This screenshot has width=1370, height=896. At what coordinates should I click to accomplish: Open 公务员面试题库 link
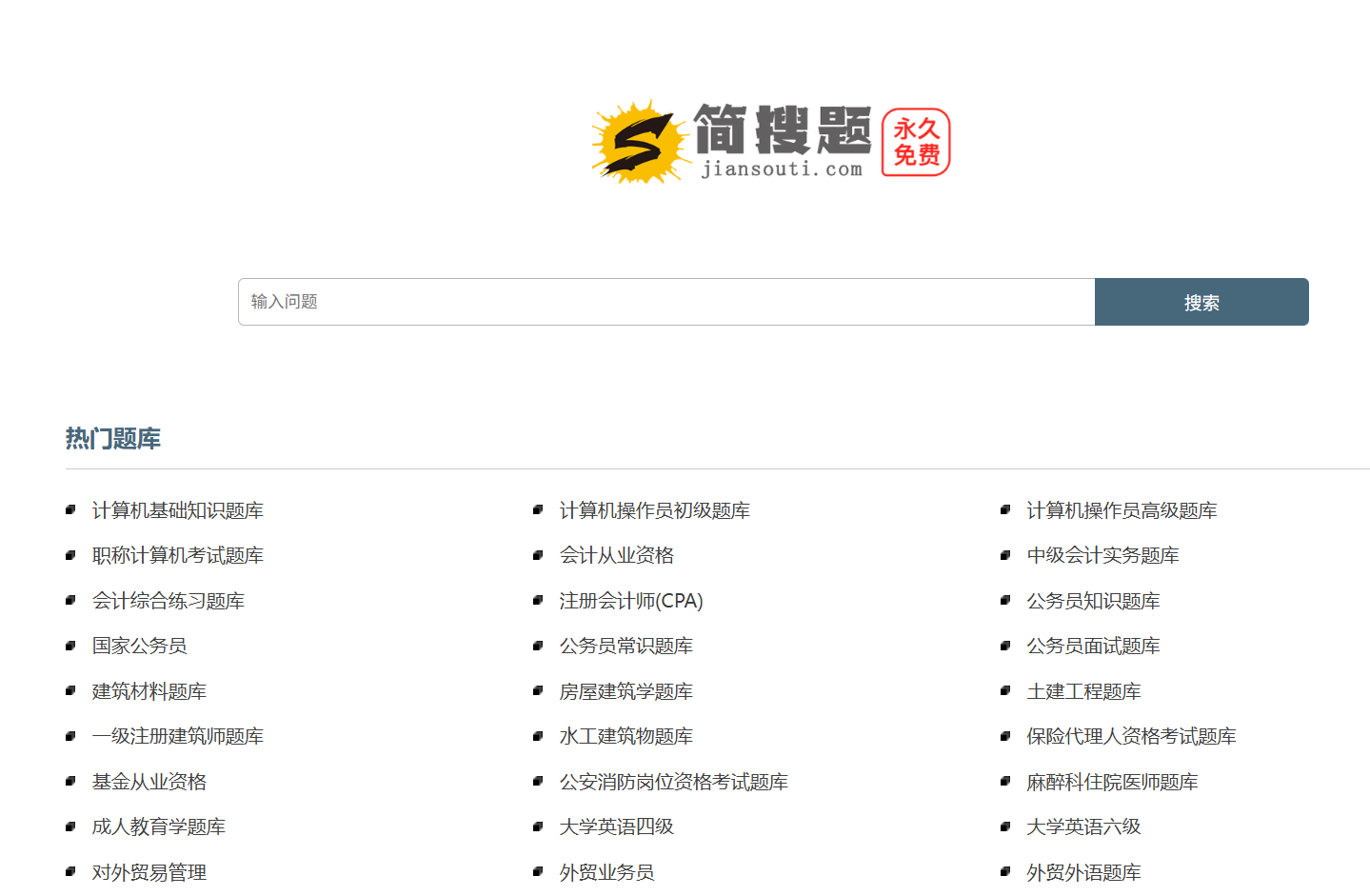[1094, 646]
